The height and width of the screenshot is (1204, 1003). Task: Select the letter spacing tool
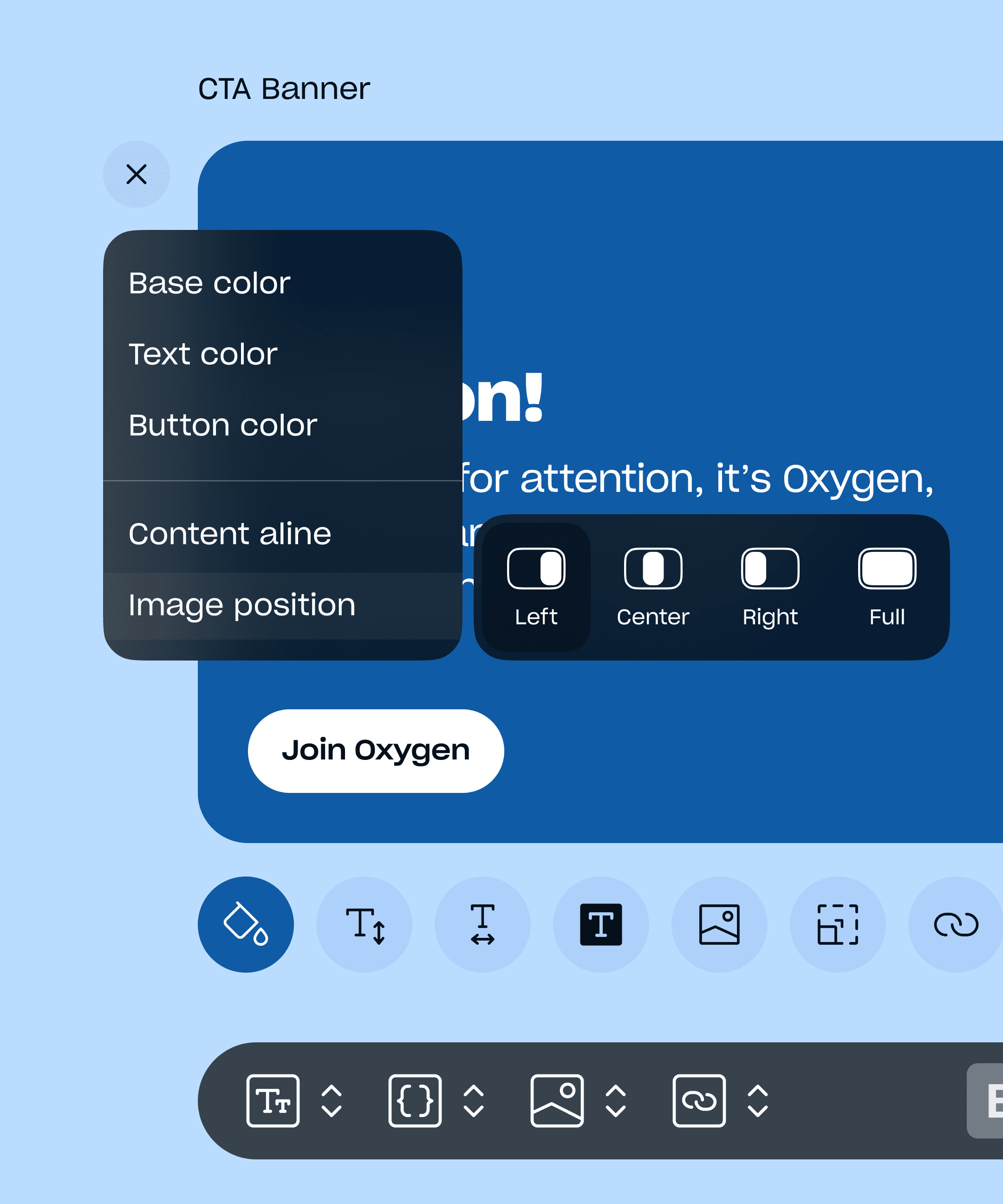coord(483,924)
